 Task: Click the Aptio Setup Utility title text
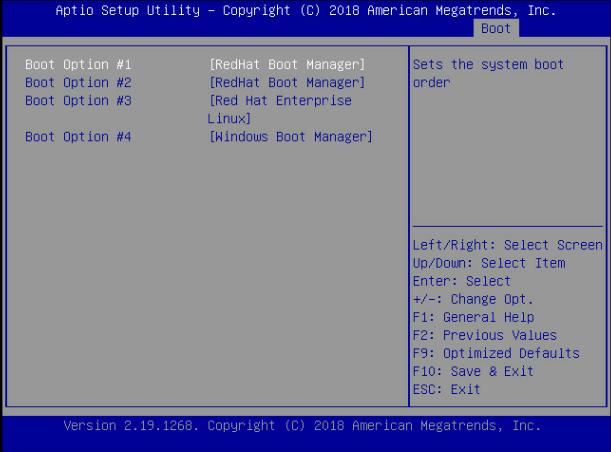click(306, 11)
